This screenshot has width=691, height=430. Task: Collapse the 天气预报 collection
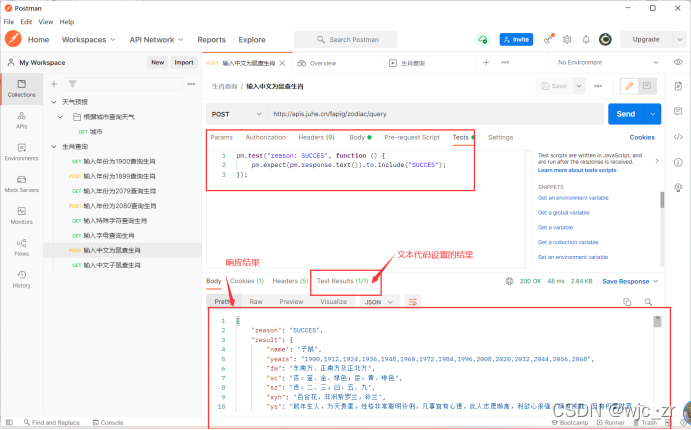click(x=54, y=102)
